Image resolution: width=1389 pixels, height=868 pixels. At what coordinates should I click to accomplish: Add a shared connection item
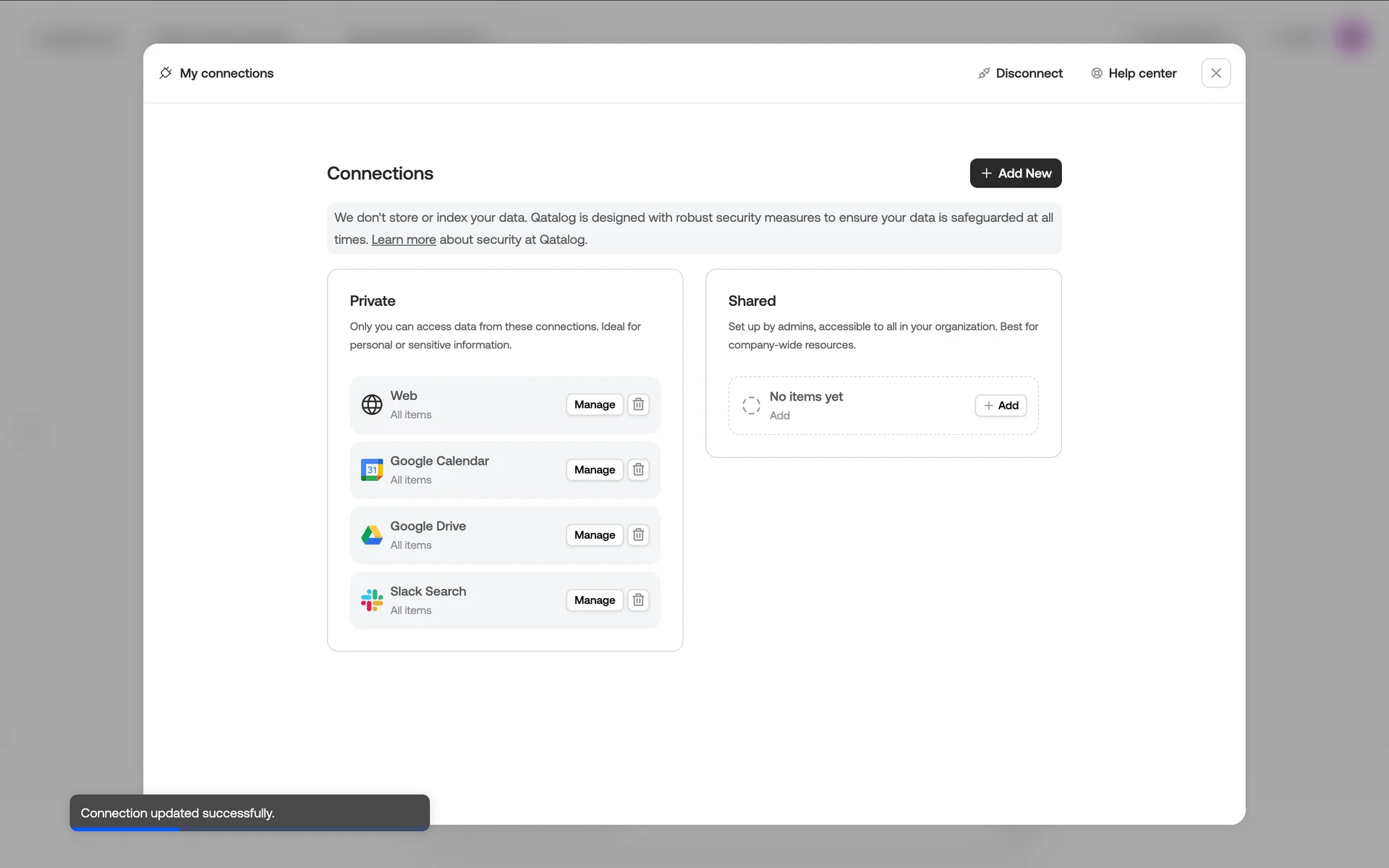click(x=1001, y=405)
